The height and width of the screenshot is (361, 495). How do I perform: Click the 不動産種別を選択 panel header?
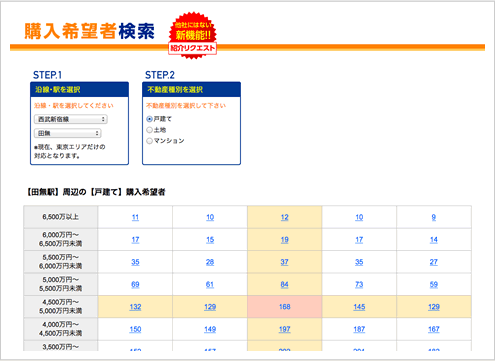pyautogui.click(x=191, y=89)
